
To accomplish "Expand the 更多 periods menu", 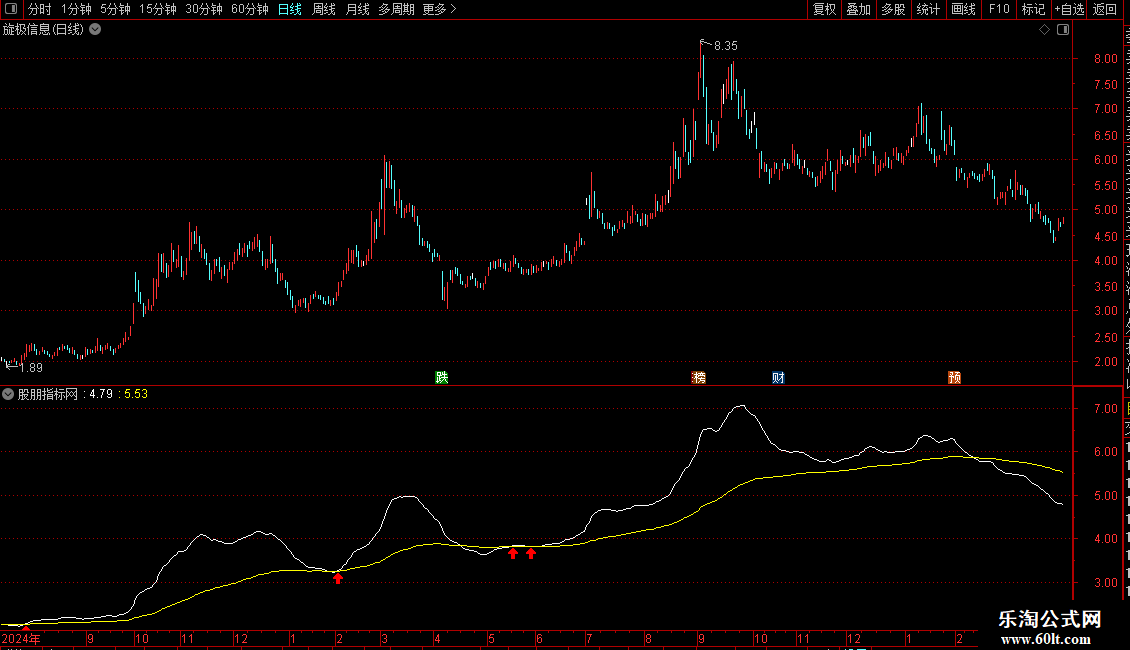I will pyautogui.click(x=439, y=9).
